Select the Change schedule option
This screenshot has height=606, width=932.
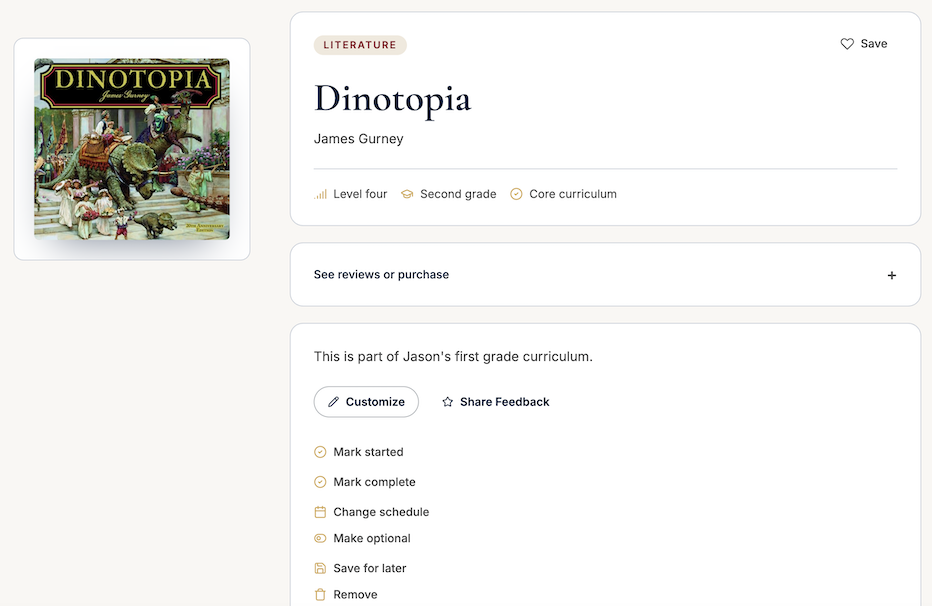coord(371,512)
